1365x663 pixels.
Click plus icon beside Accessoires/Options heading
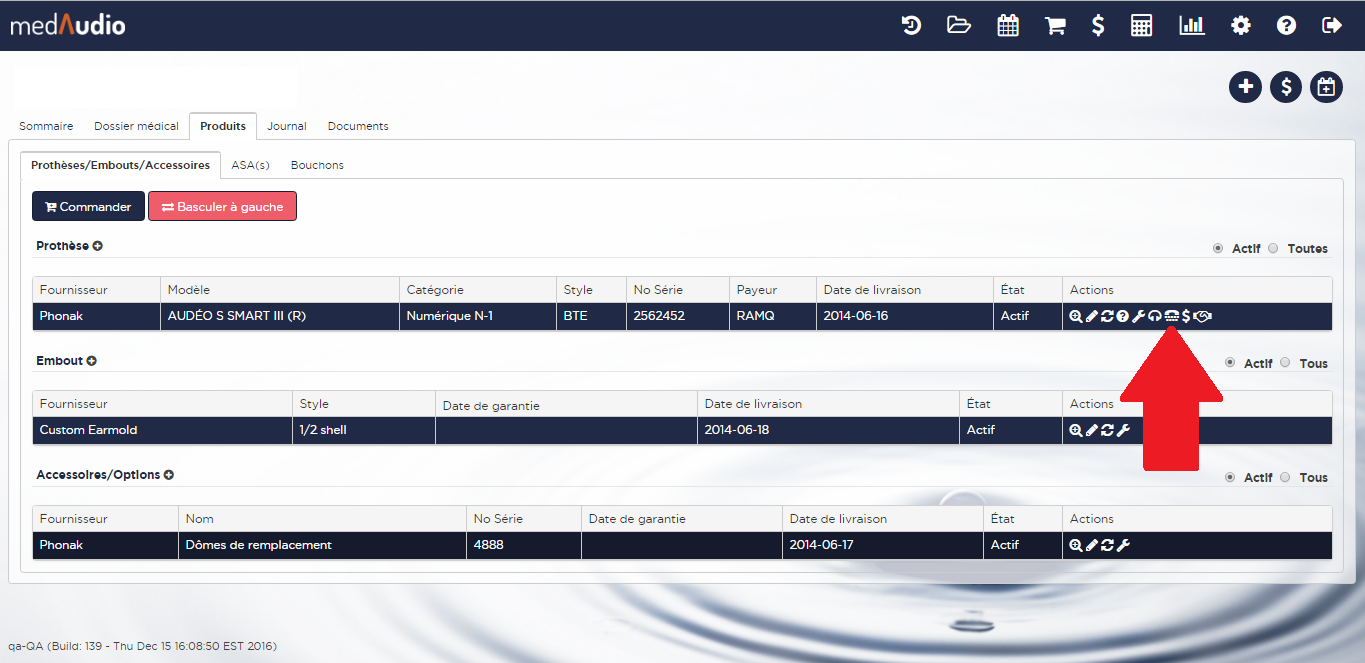(169, 475)
